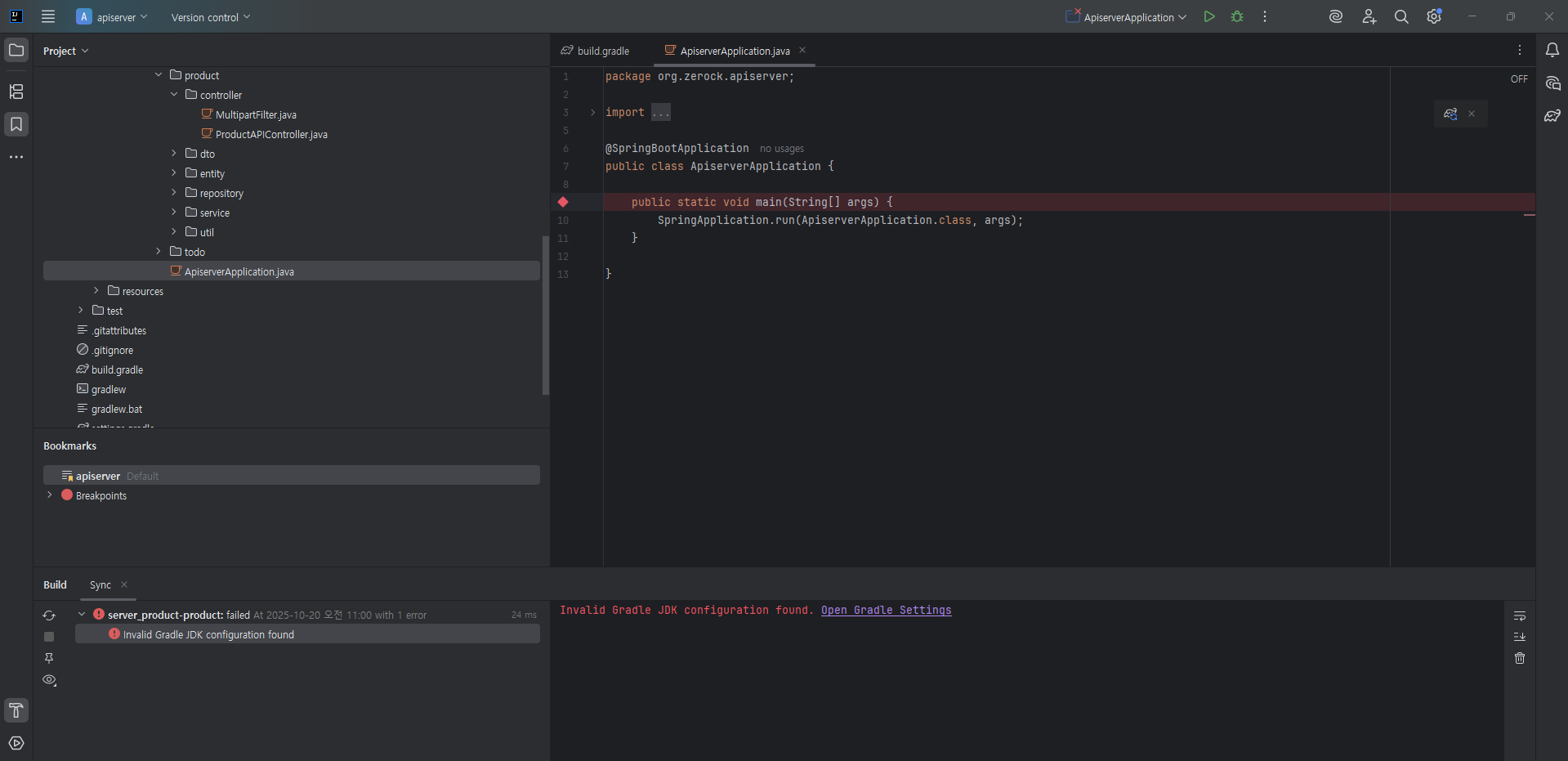The width and height of the screenshot is (1568, 761).
Task: Toggle the eye view options in Build panel
Action: pos(49,680)
